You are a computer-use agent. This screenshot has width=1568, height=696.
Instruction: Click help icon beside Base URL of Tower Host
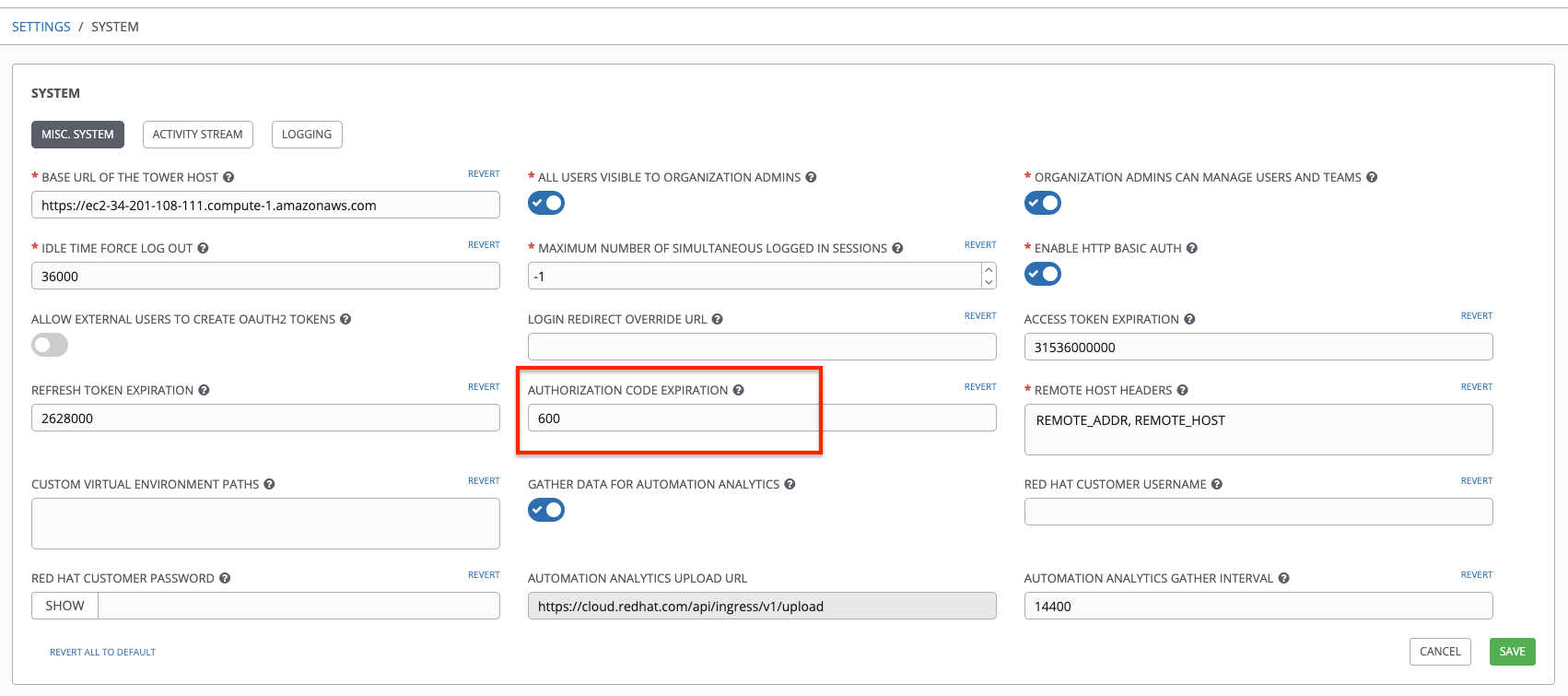(228, 177)
